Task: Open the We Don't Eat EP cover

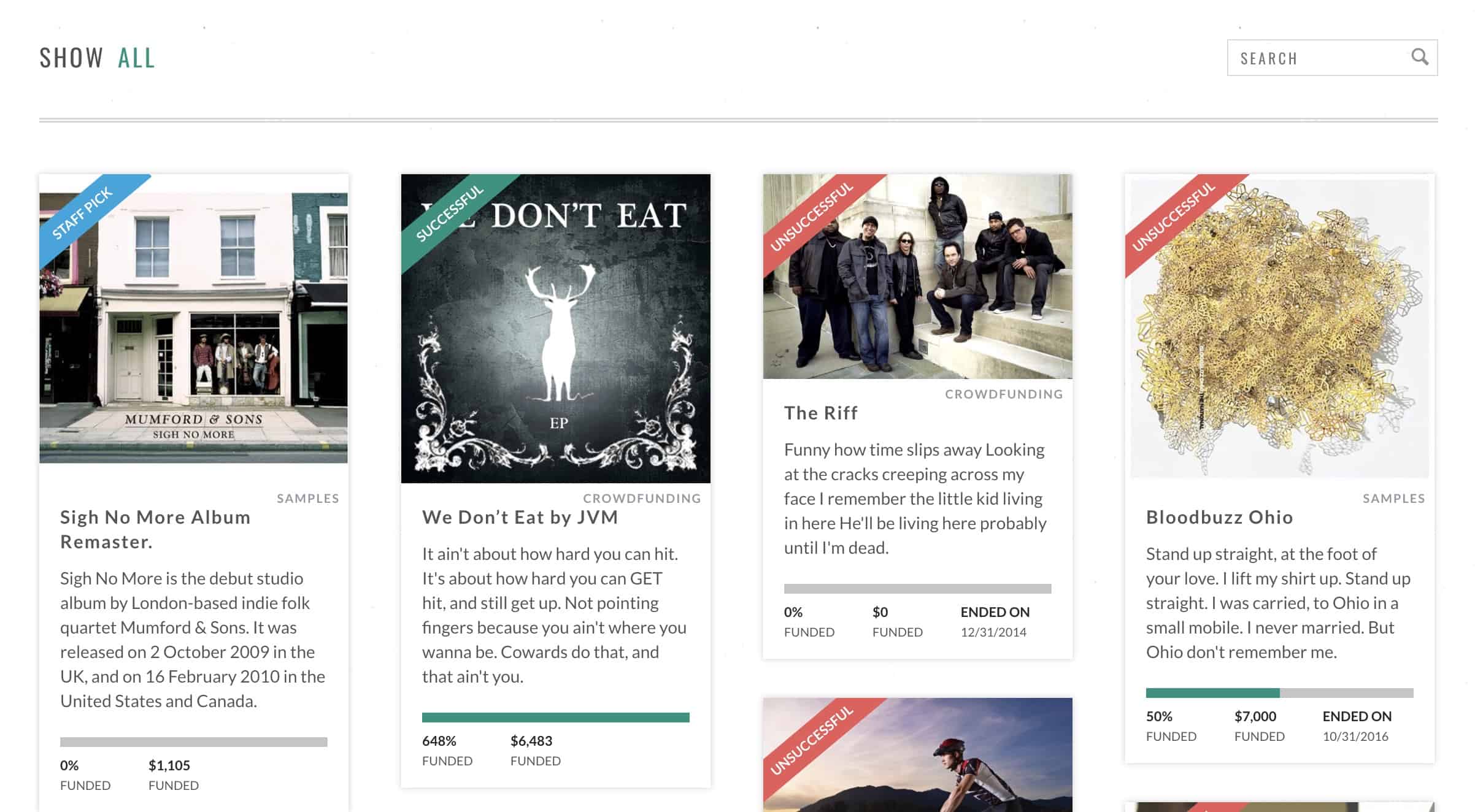Action: pyautogui.click(x=556, y=343)
